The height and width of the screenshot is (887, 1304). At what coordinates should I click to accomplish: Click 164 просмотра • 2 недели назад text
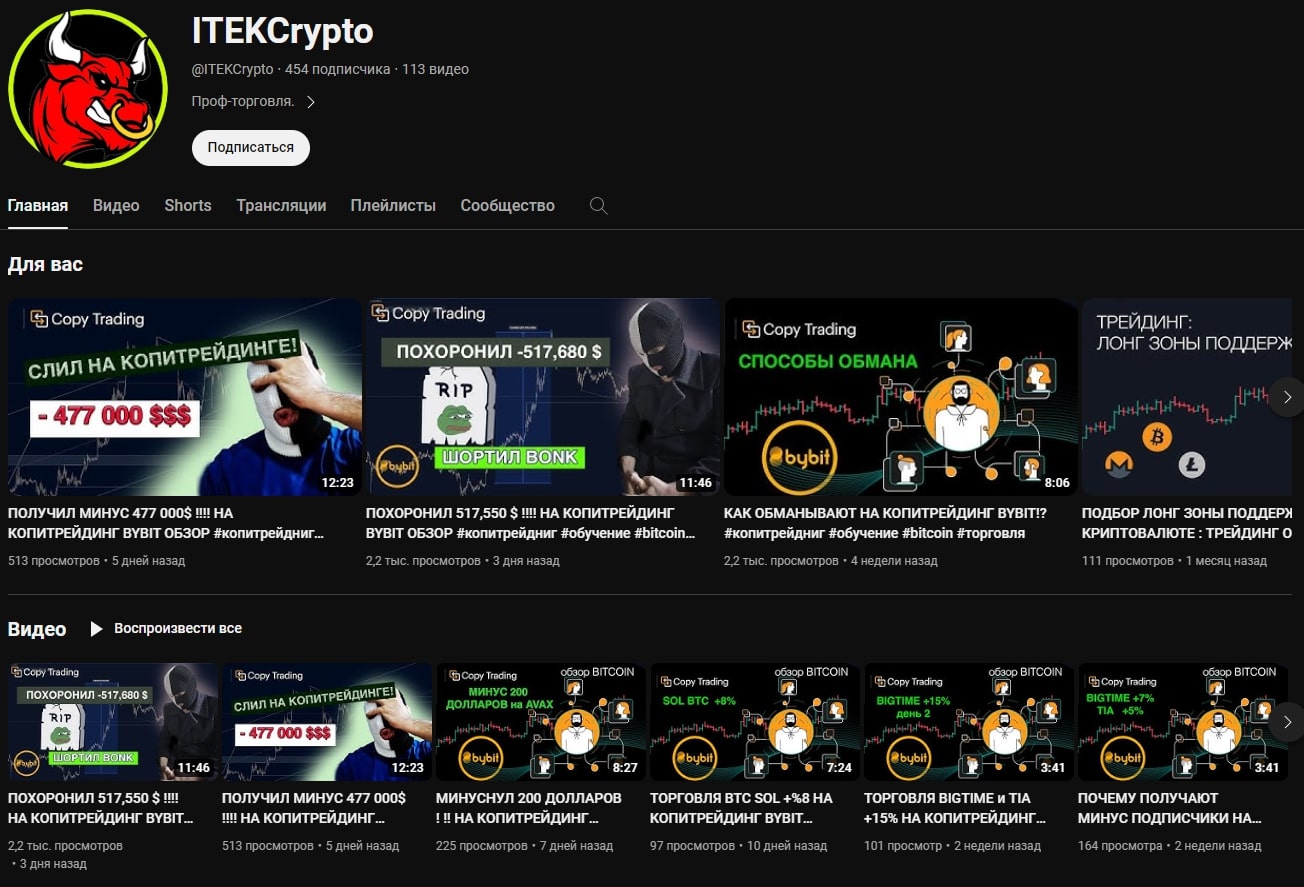click(1169, 846)
